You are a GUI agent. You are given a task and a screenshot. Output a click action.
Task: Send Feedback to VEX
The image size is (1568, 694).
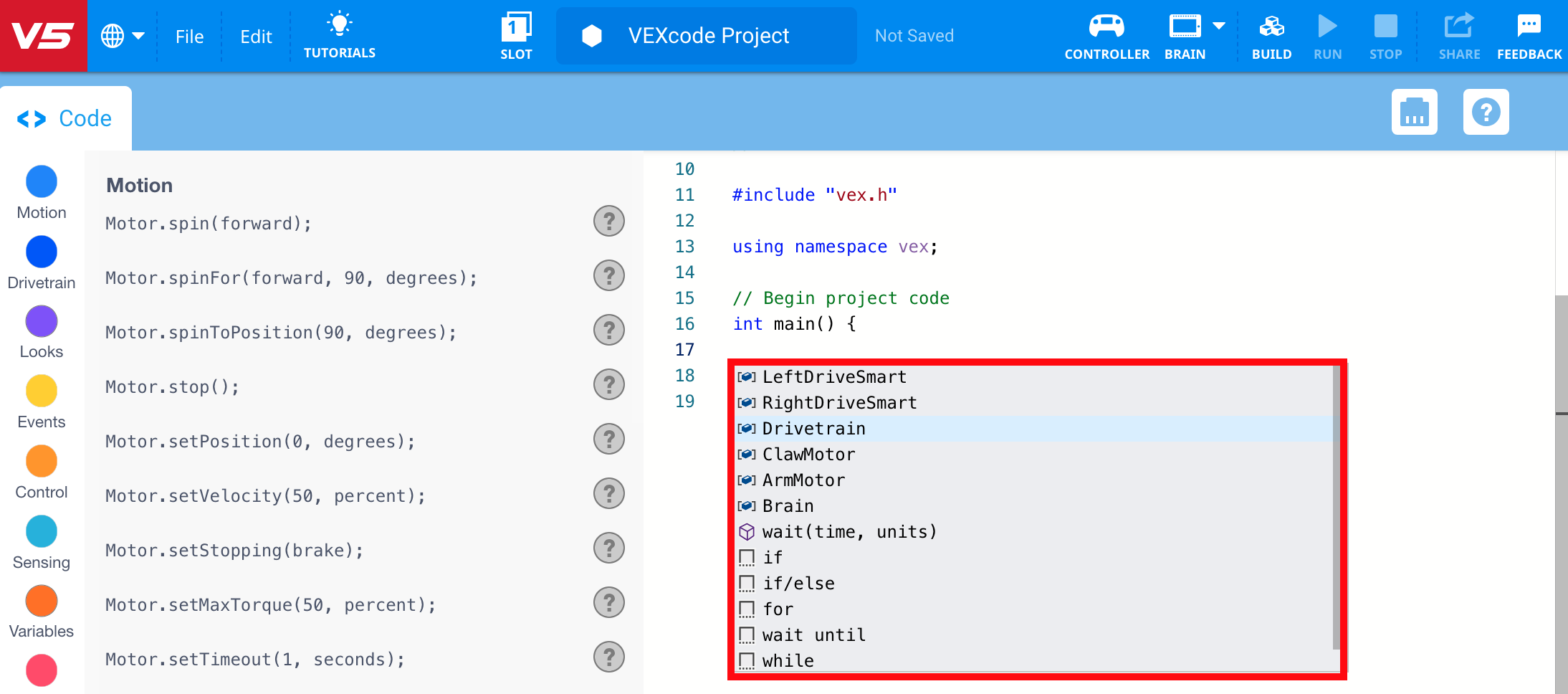pos(1529,34)
